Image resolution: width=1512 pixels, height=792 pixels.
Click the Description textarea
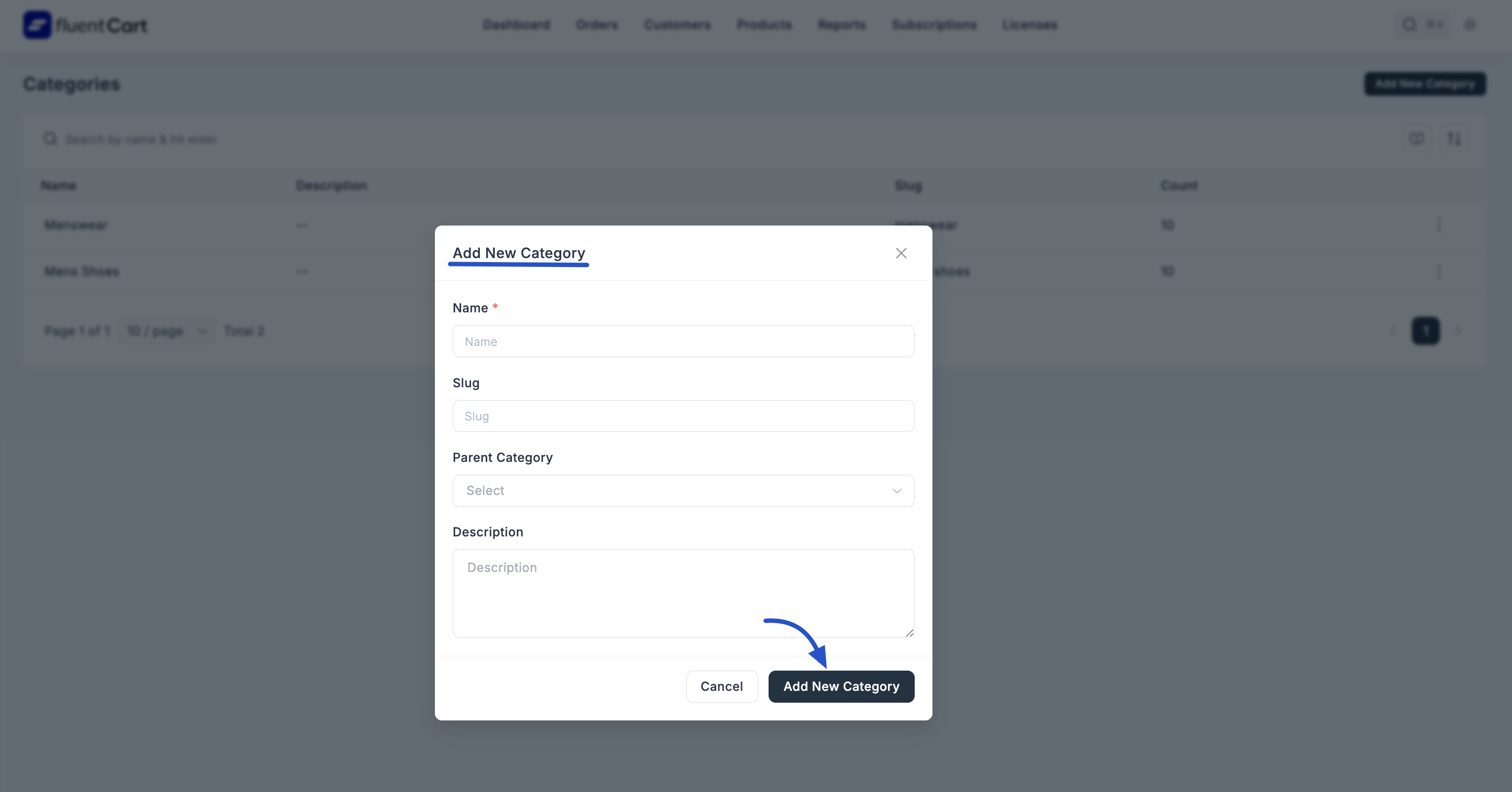click(683, 593)
